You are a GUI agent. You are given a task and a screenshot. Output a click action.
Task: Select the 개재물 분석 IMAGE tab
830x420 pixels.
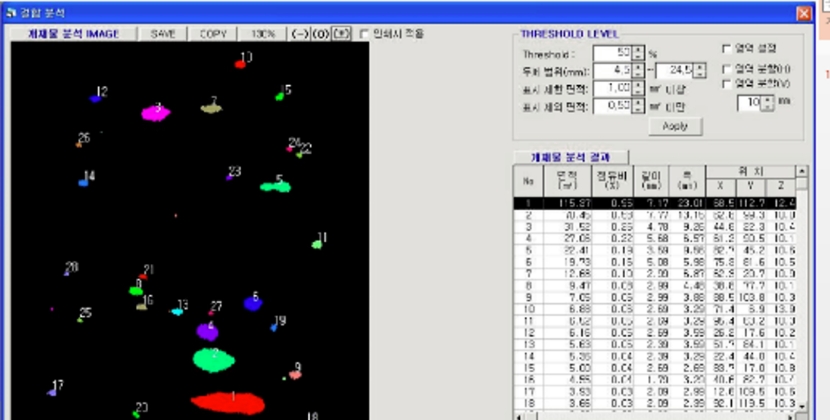point(74,33)
